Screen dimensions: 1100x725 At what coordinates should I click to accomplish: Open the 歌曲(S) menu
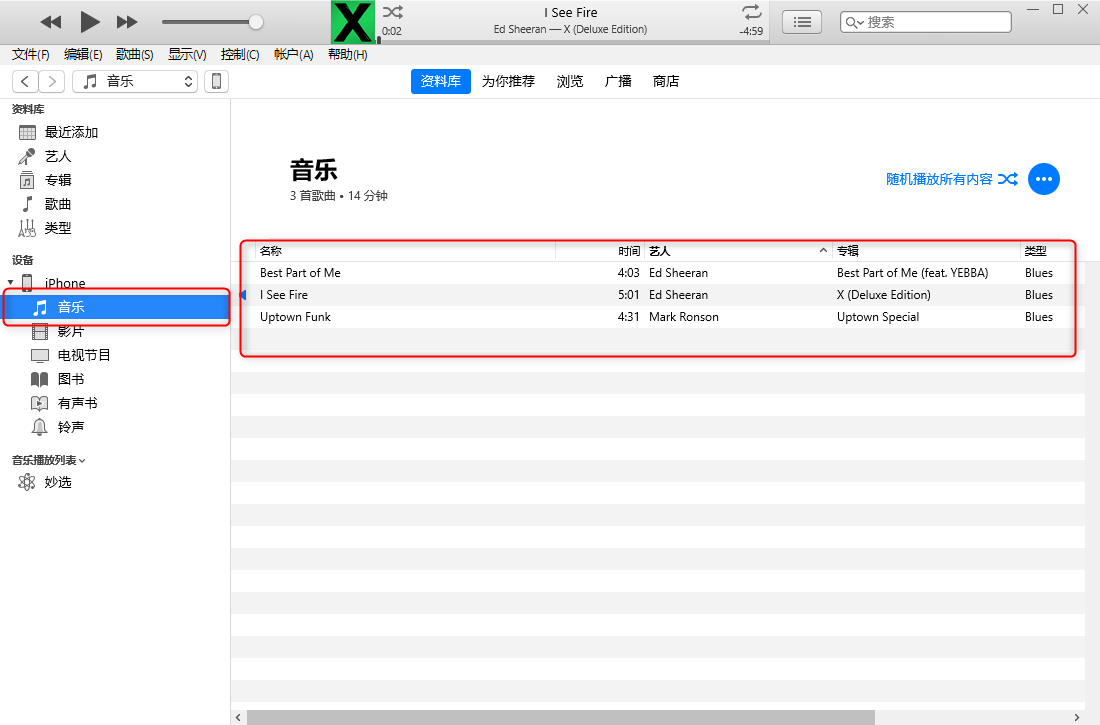click(x=135, y=54)
